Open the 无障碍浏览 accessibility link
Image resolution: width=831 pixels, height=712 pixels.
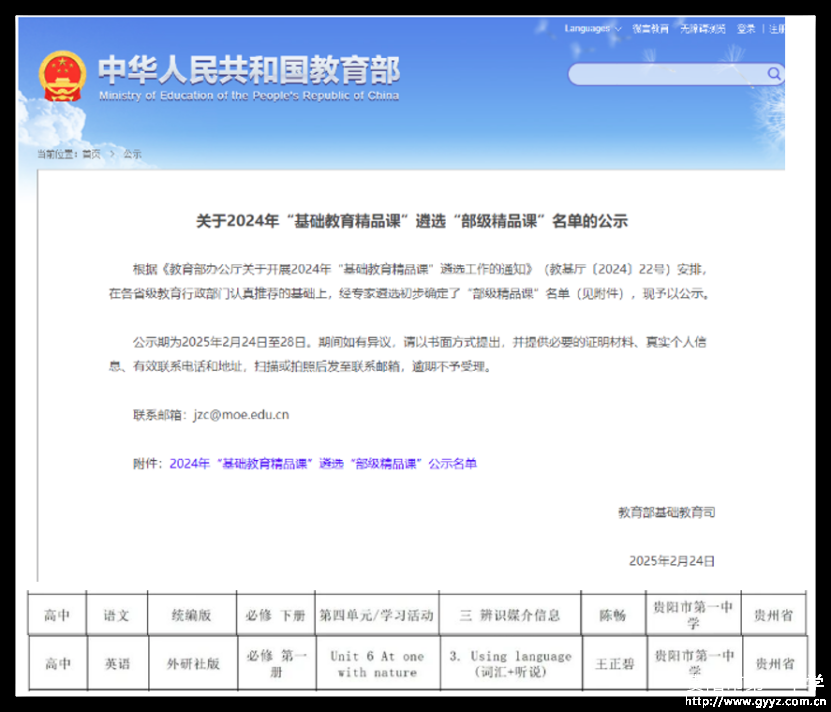point(703,29)
